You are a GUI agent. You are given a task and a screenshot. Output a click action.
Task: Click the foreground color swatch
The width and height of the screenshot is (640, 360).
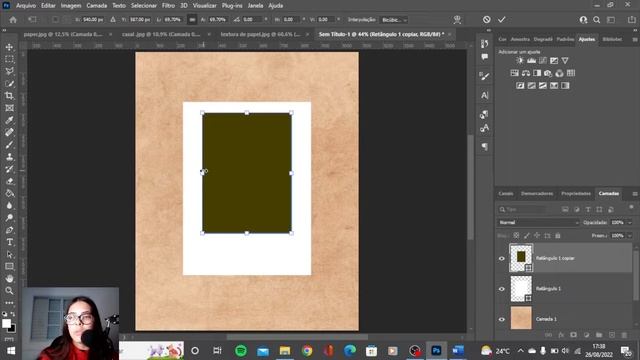click(x=6, y=323)
